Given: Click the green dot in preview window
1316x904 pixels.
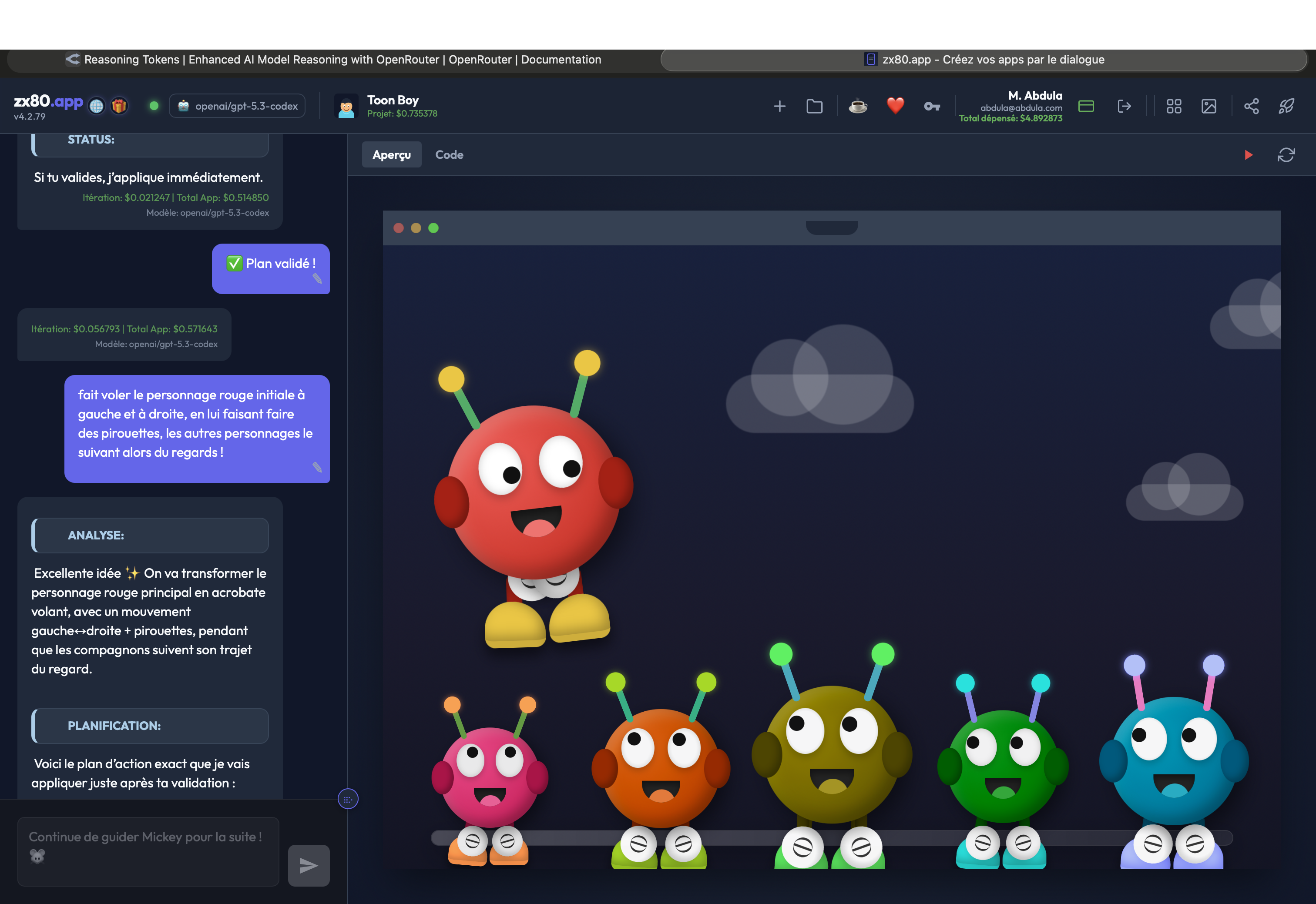Looking at the screenshot, I should (x=433, y=228).
